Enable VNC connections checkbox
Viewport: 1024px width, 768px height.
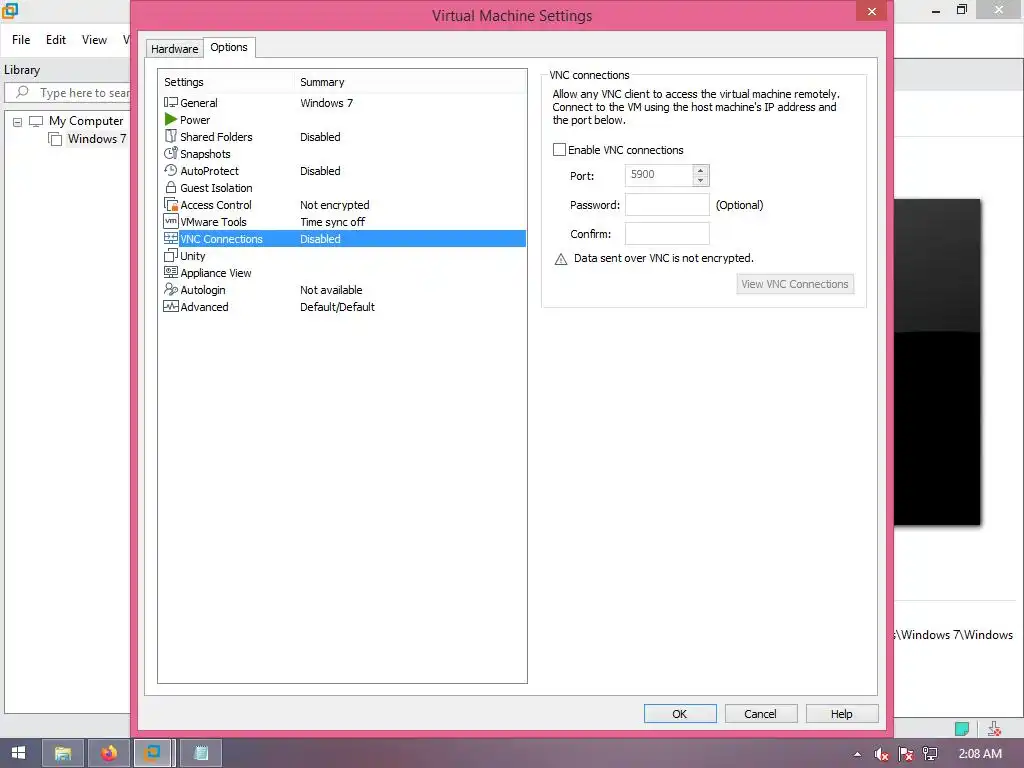(x=559, y=150)
